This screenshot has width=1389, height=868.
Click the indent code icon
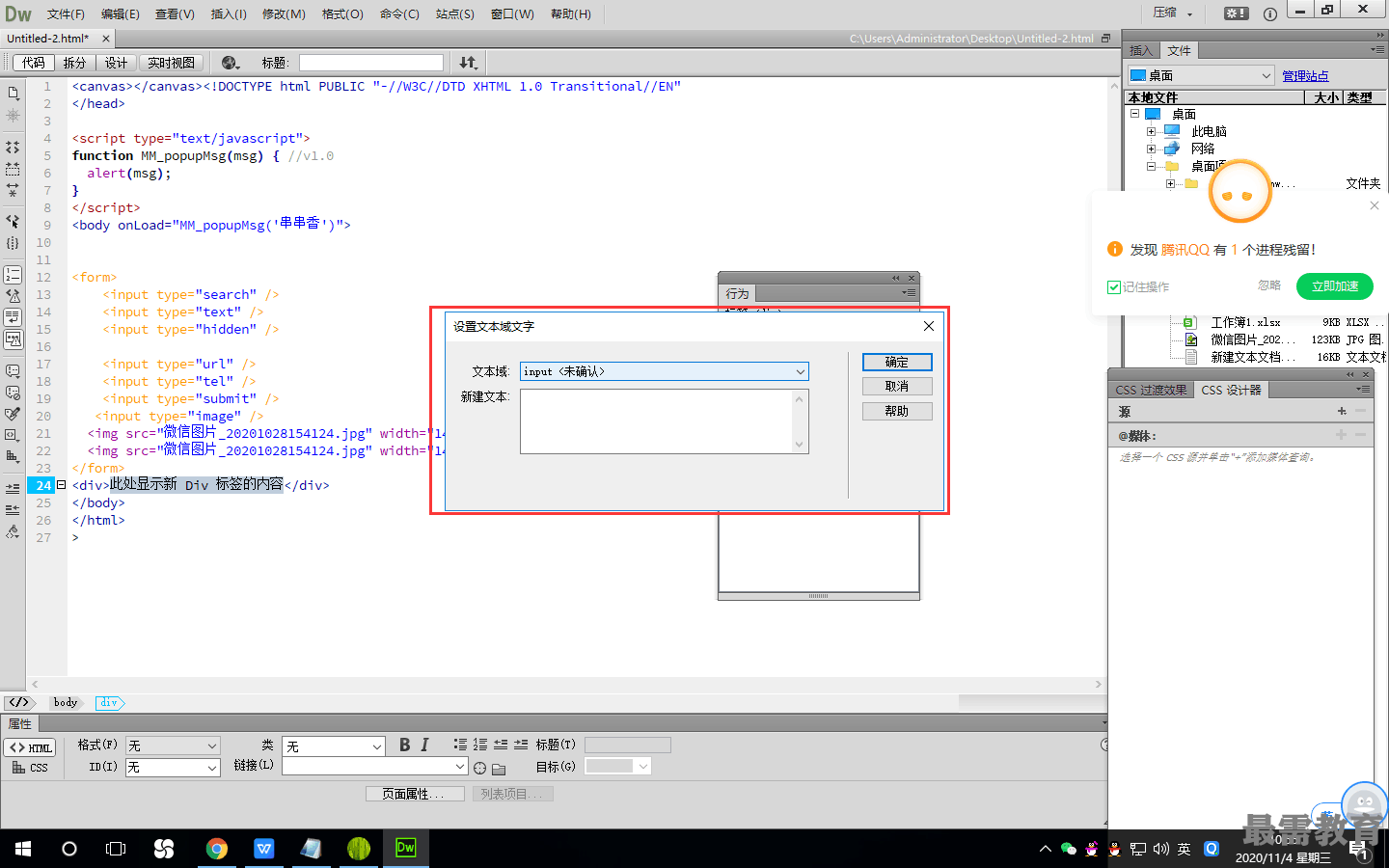click(13, 488)
